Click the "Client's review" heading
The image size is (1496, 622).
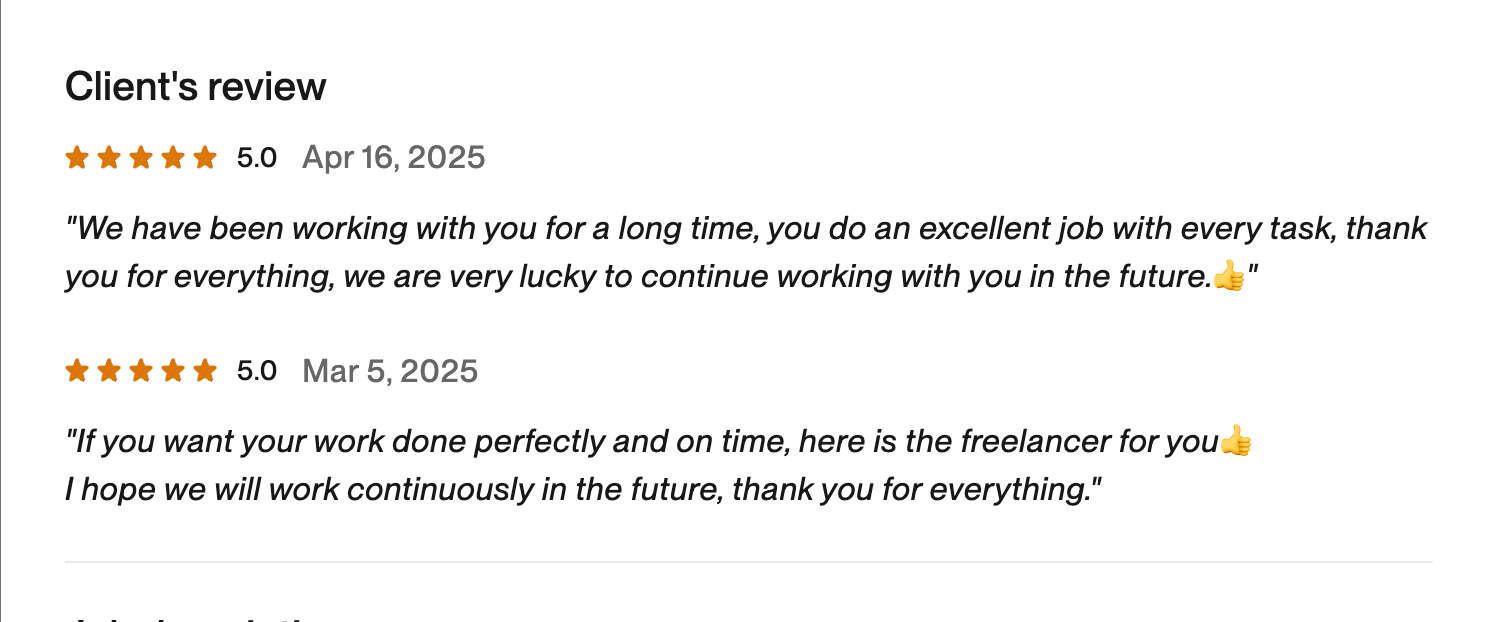[x=196, y=87]
